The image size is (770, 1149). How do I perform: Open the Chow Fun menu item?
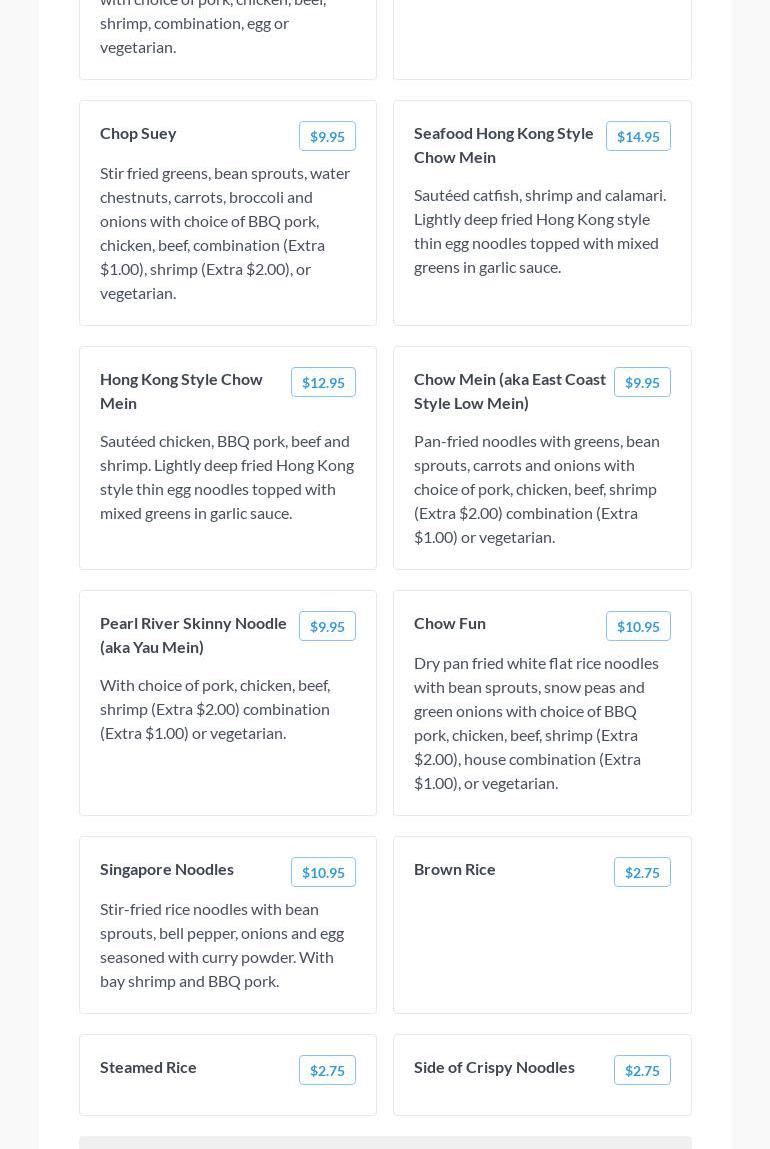point(450,623)
